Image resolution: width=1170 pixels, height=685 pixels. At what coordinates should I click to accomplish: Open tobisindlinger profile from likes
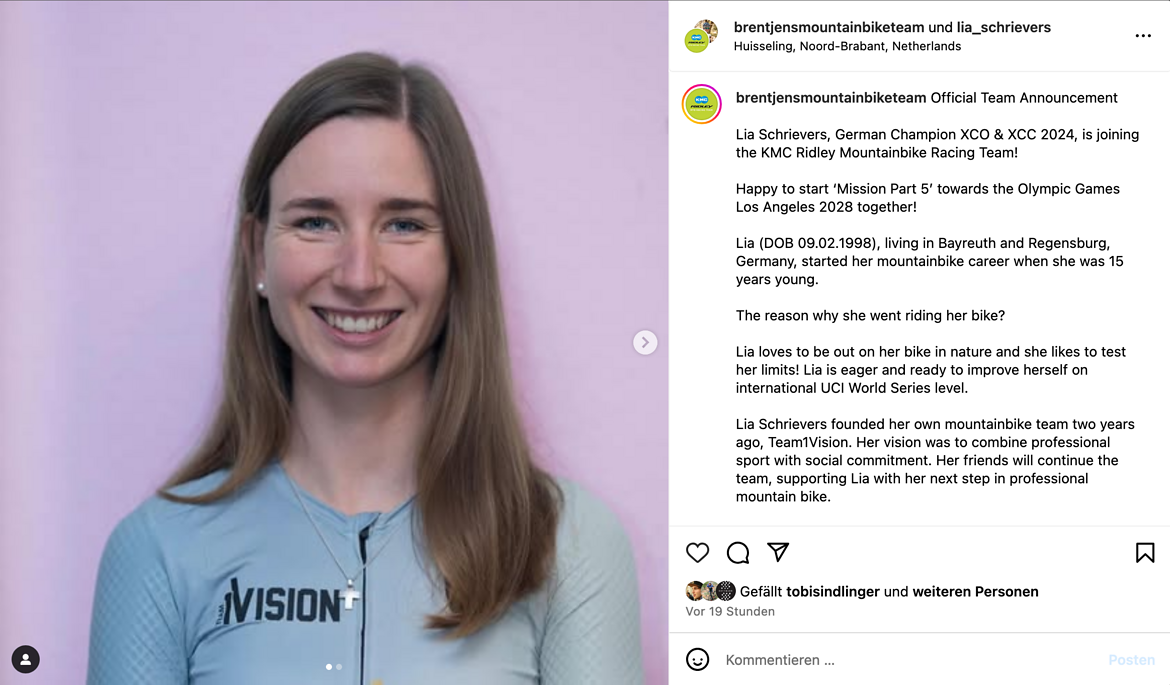point(833,592)
